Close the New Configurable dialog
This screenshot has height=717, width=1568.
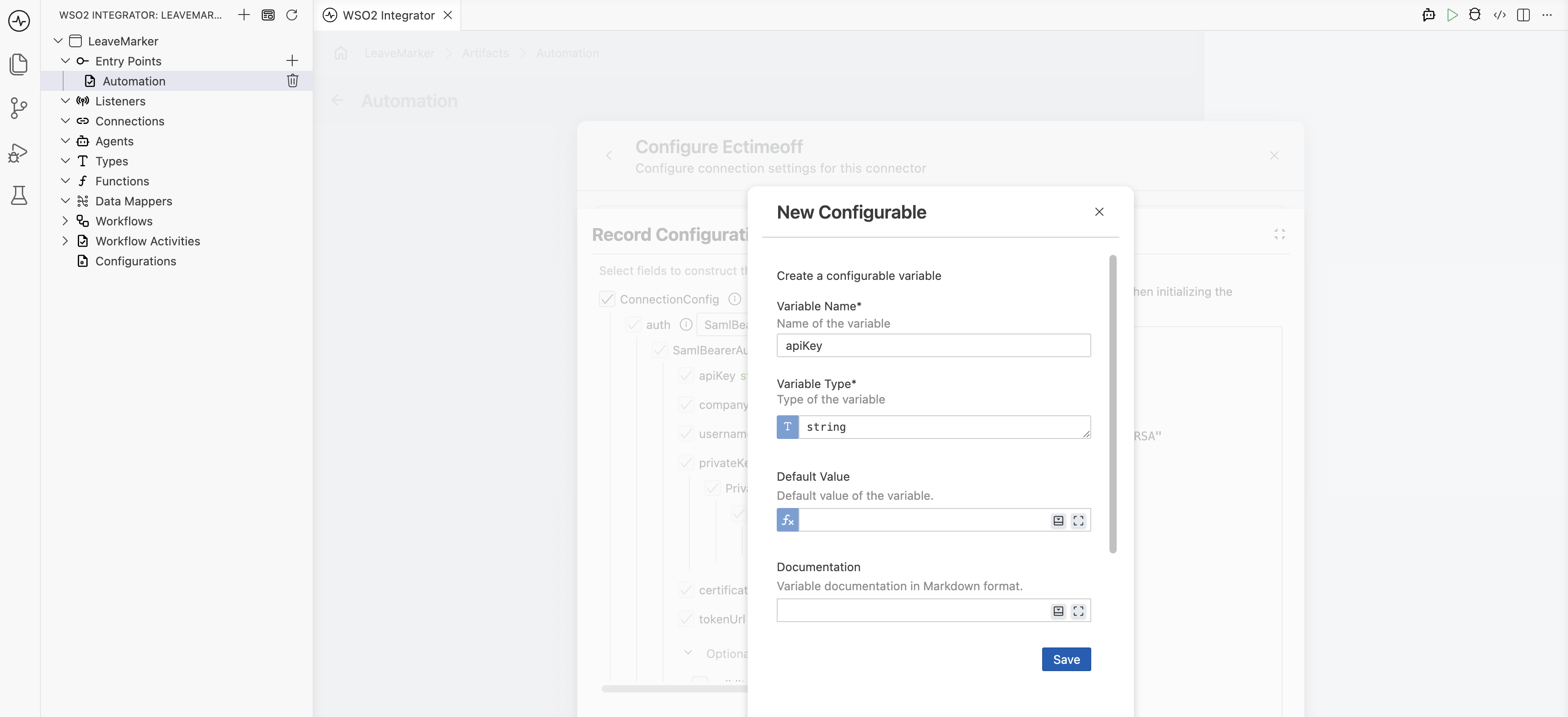click(x=1099, y=211)
